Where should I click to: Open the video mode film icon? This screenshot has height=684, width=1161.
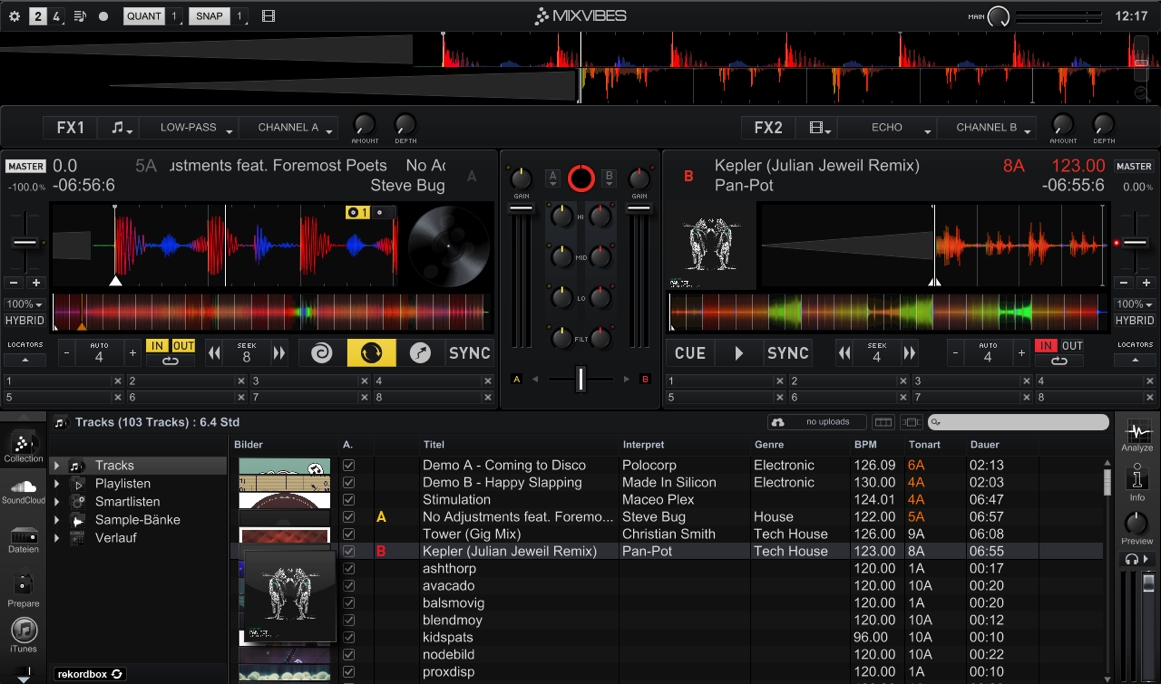point(268,16)
